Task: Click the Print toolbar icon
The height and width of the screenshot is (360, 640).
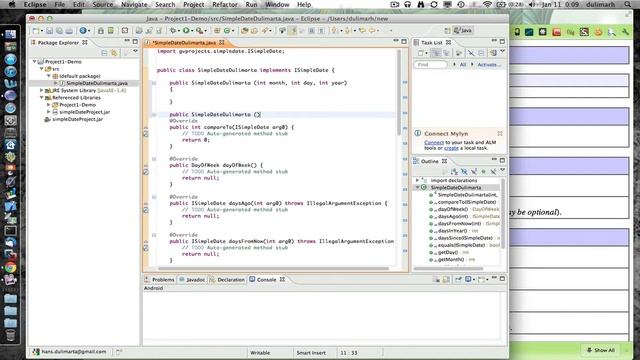Action: [69, 31]
